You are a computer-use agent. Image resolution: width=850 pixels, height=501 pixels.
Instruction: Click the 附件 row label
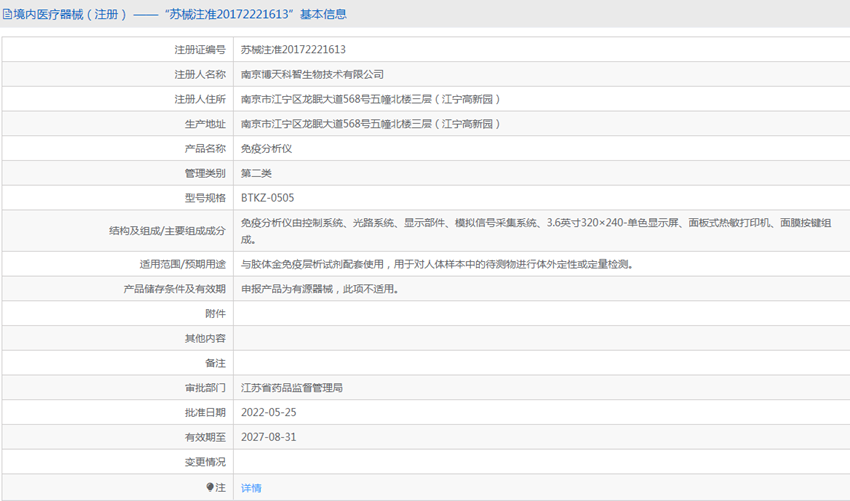[215, 313]
